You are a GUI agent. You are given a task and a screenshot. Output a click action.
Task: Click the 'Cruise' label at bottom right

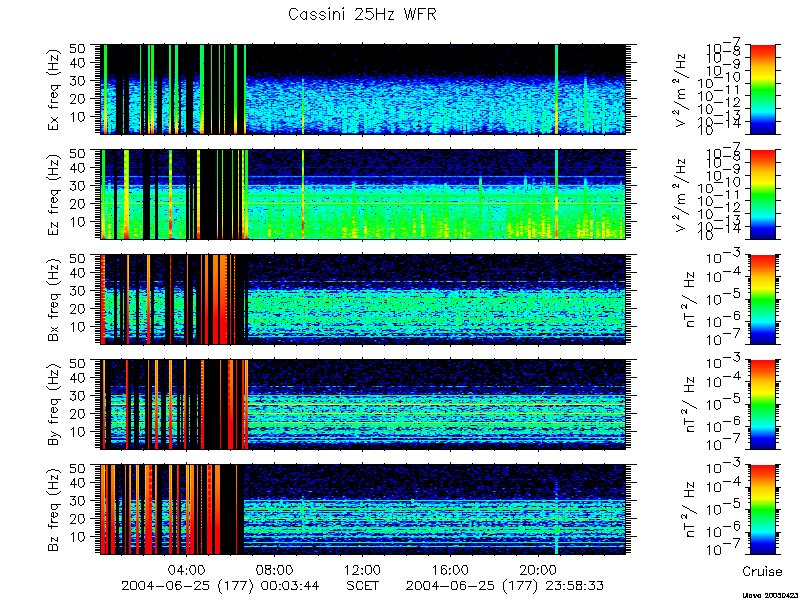click(x=762, y=571)
